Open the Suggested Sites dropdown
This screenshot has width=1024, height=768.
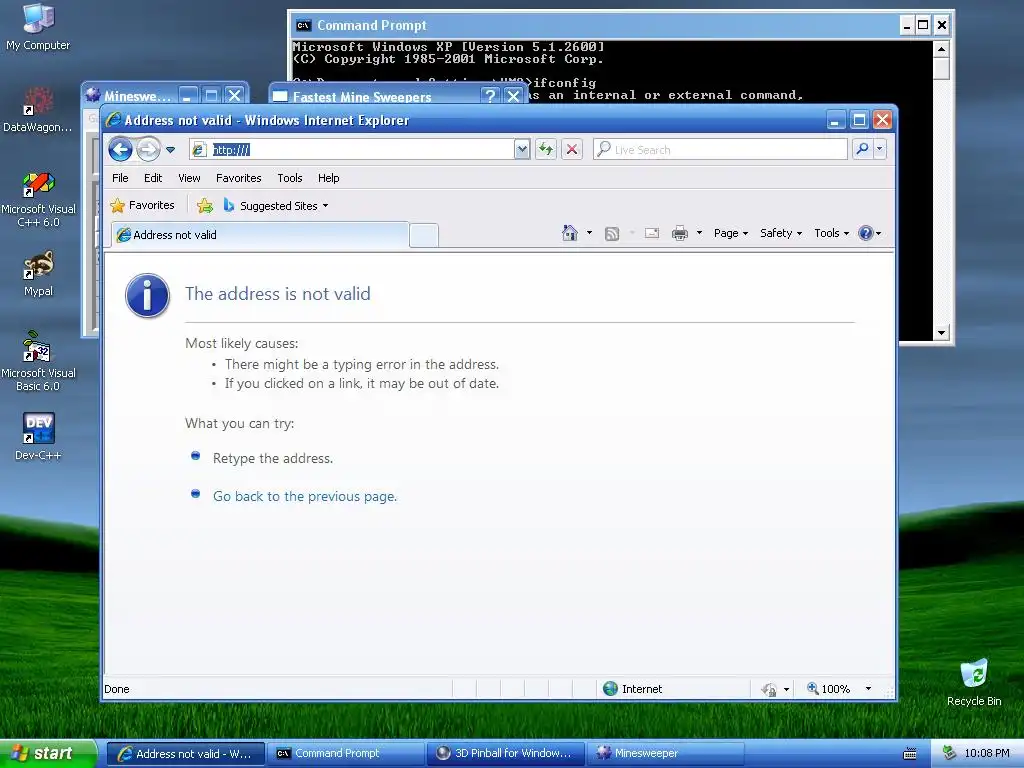(276, 206)
